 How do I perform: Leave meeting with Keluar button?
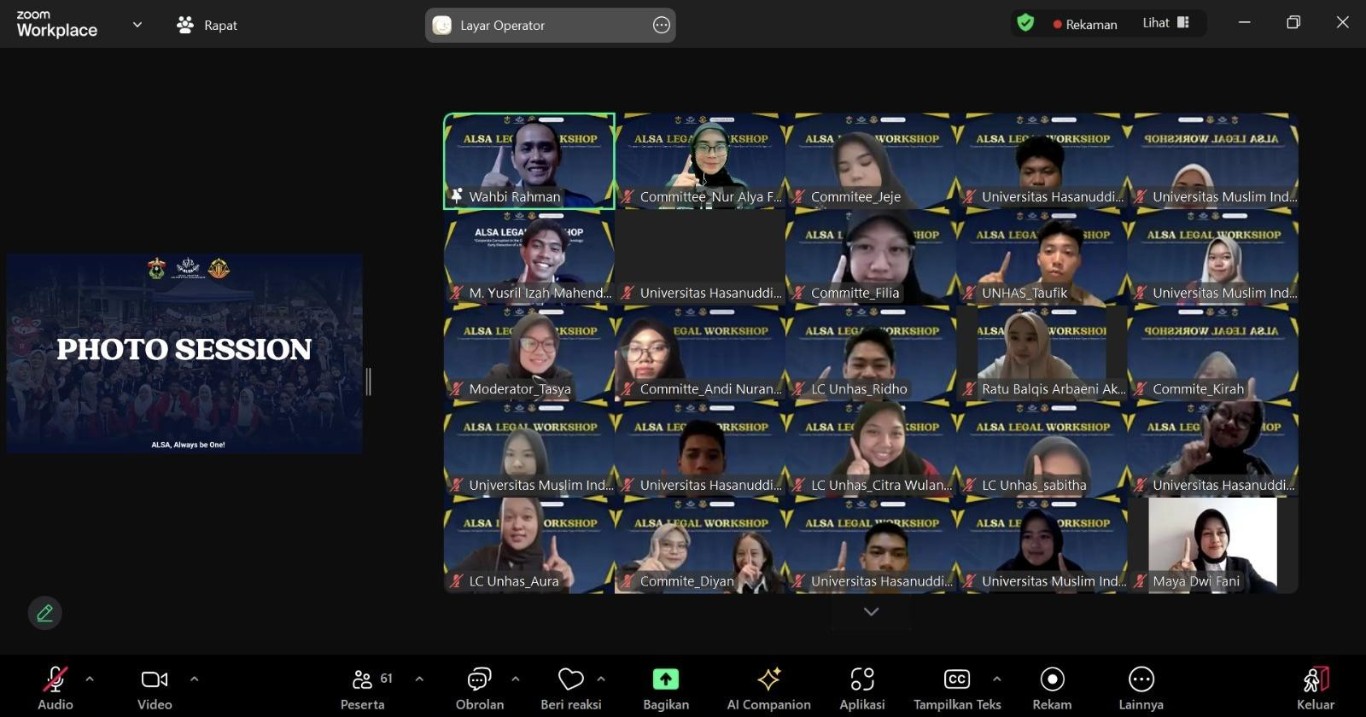tap(1316, 688)
